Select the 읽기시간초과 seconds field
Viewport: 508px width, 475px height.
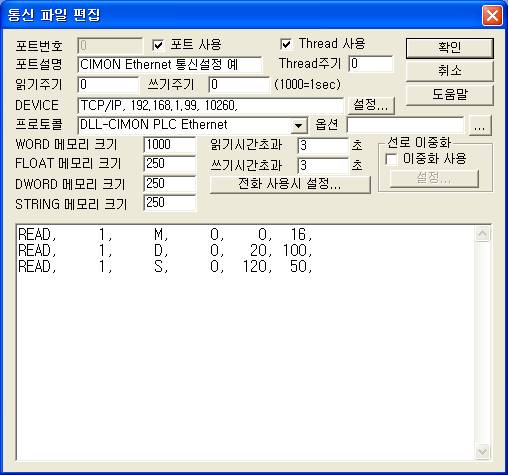click(323, 145)
